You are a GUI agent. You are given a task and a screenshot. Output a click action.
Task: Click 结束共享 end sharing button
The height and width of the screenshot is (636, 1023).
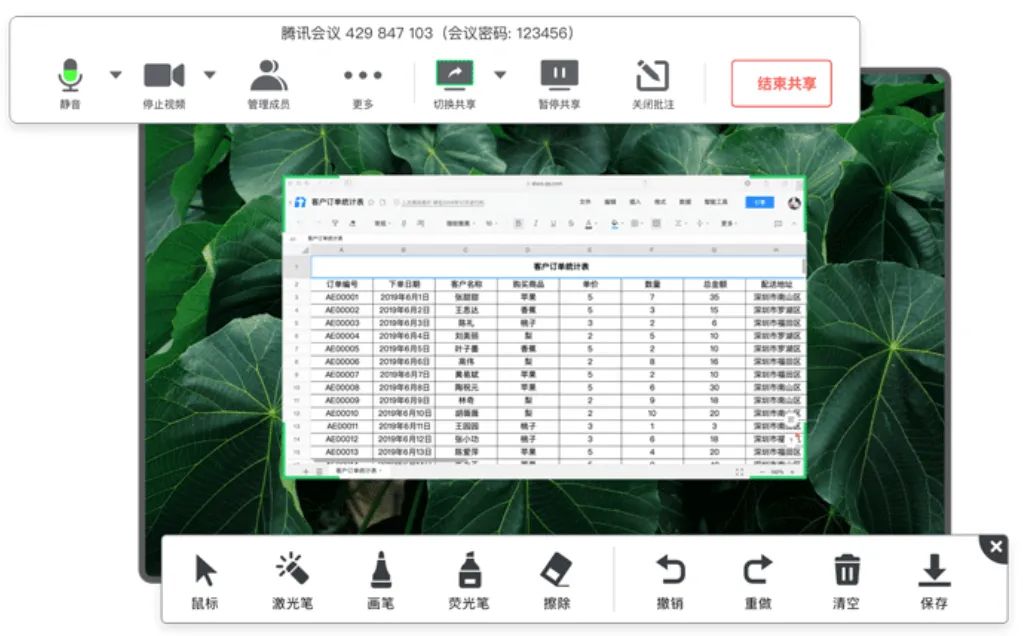coord(782,83)
